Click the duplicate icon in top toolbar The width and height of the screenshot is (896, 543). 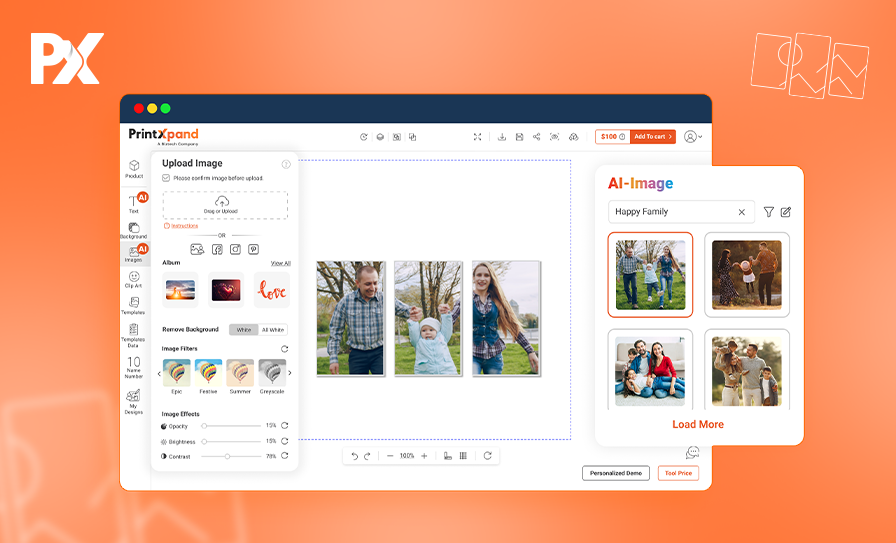pos(413,137)
